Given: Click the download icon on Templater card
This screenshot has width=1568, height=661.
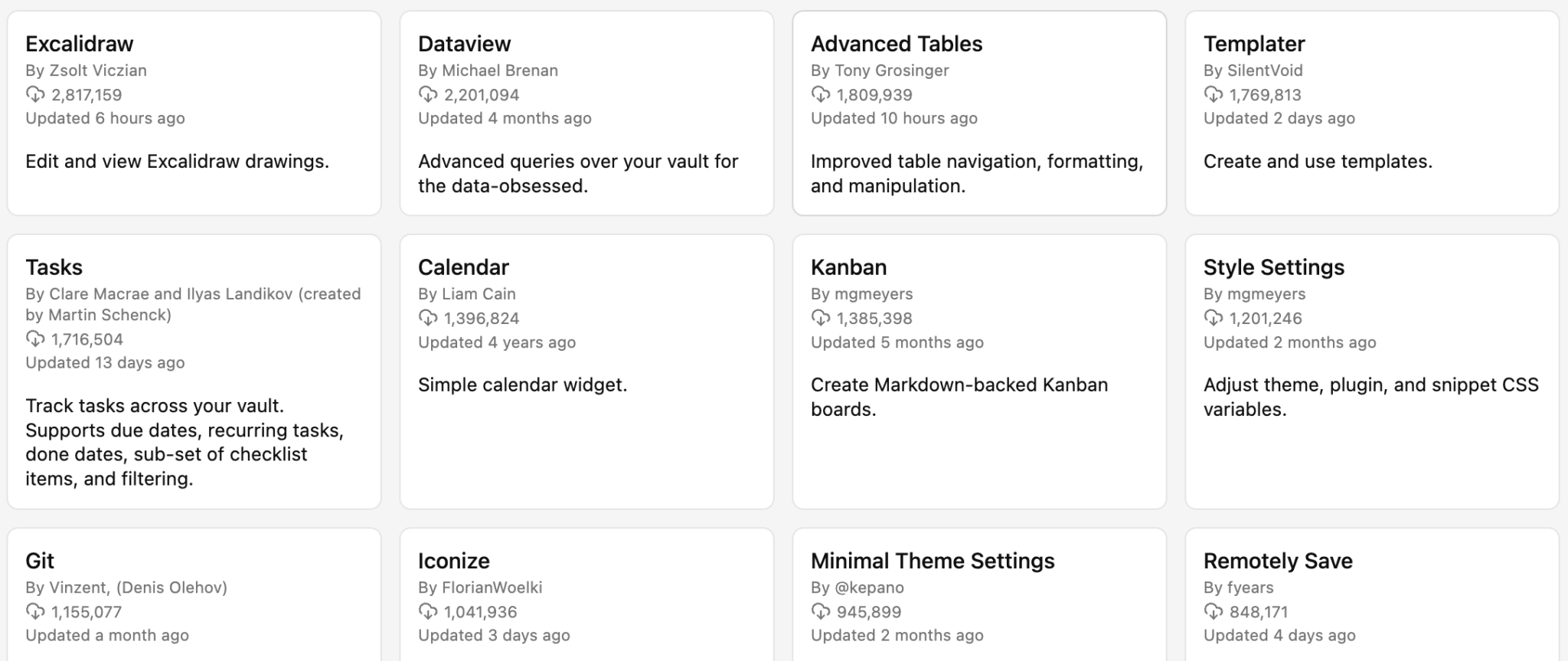Looking at the screenshot, I should (x=1212, y=95).
